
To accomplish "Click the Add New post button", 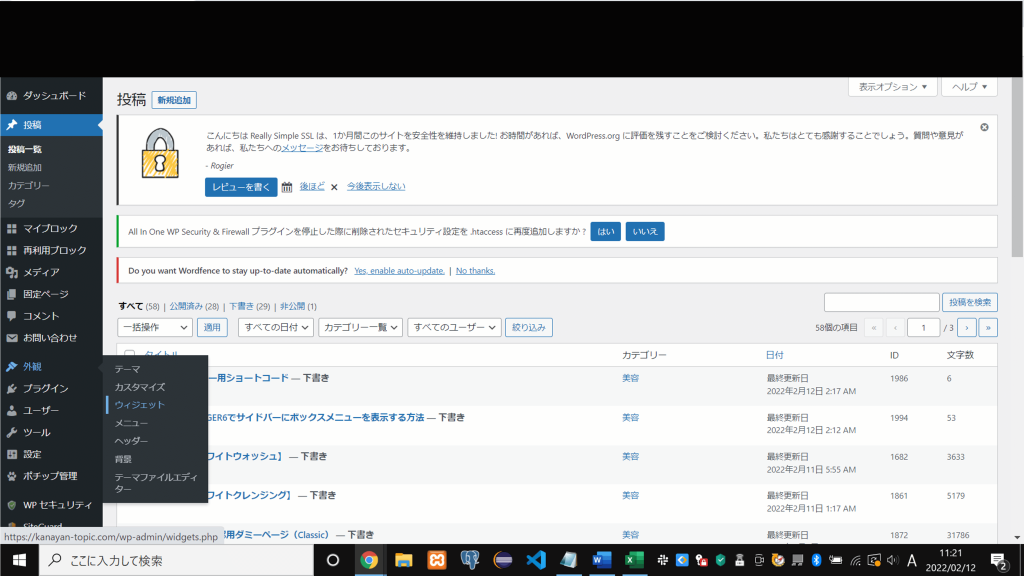I will click(175, 100).
